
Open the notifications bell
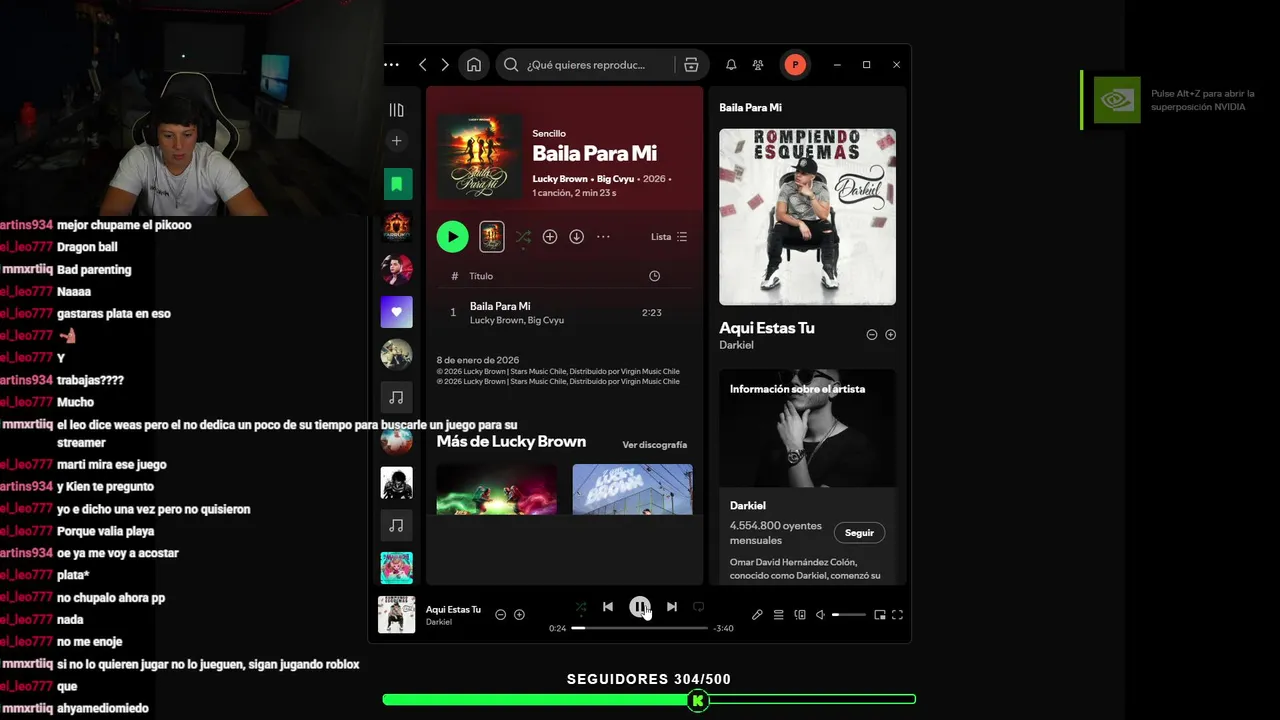(731, 65)
